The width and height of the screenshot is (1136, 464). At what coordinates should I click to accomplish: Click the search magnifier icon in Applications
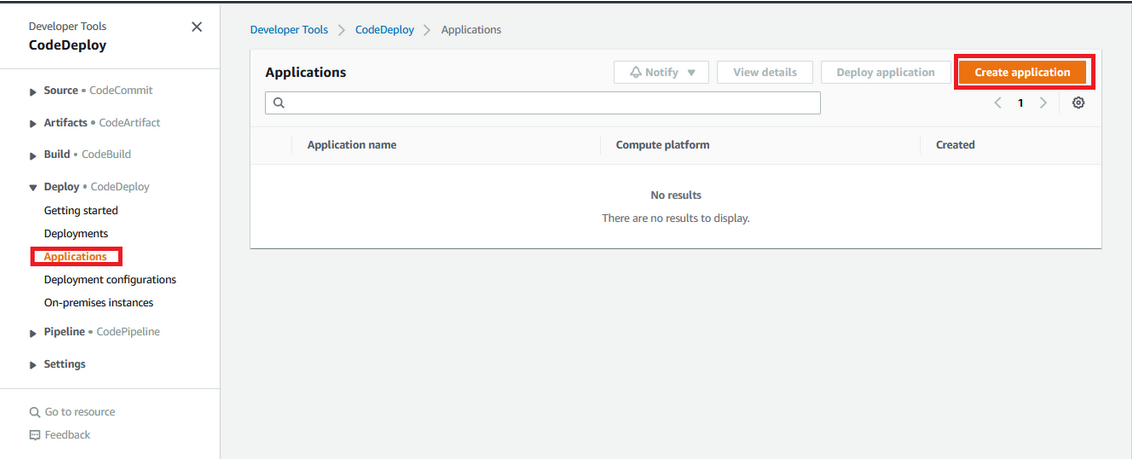point(279,103)
